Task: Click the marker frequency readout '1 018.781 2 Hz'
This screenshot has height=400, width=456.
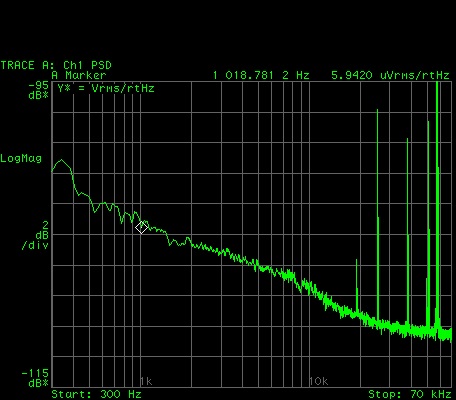Action: click(261, 75)
